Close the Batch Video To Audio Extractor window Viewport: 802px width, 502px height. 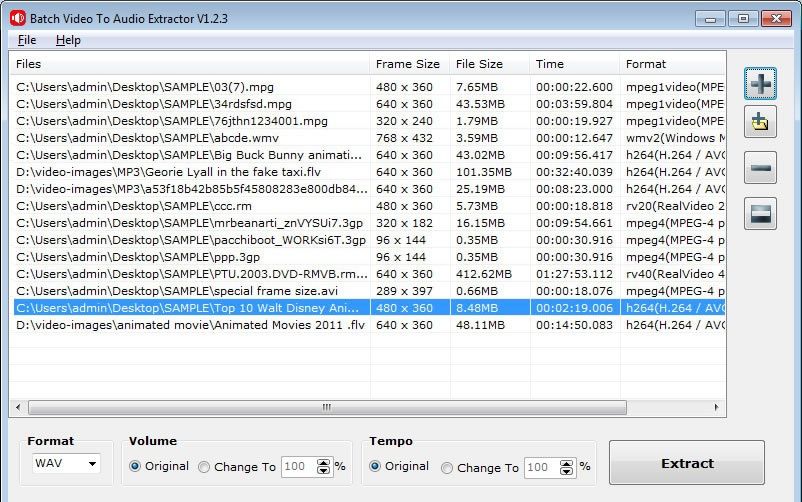[x=776, y=18]
